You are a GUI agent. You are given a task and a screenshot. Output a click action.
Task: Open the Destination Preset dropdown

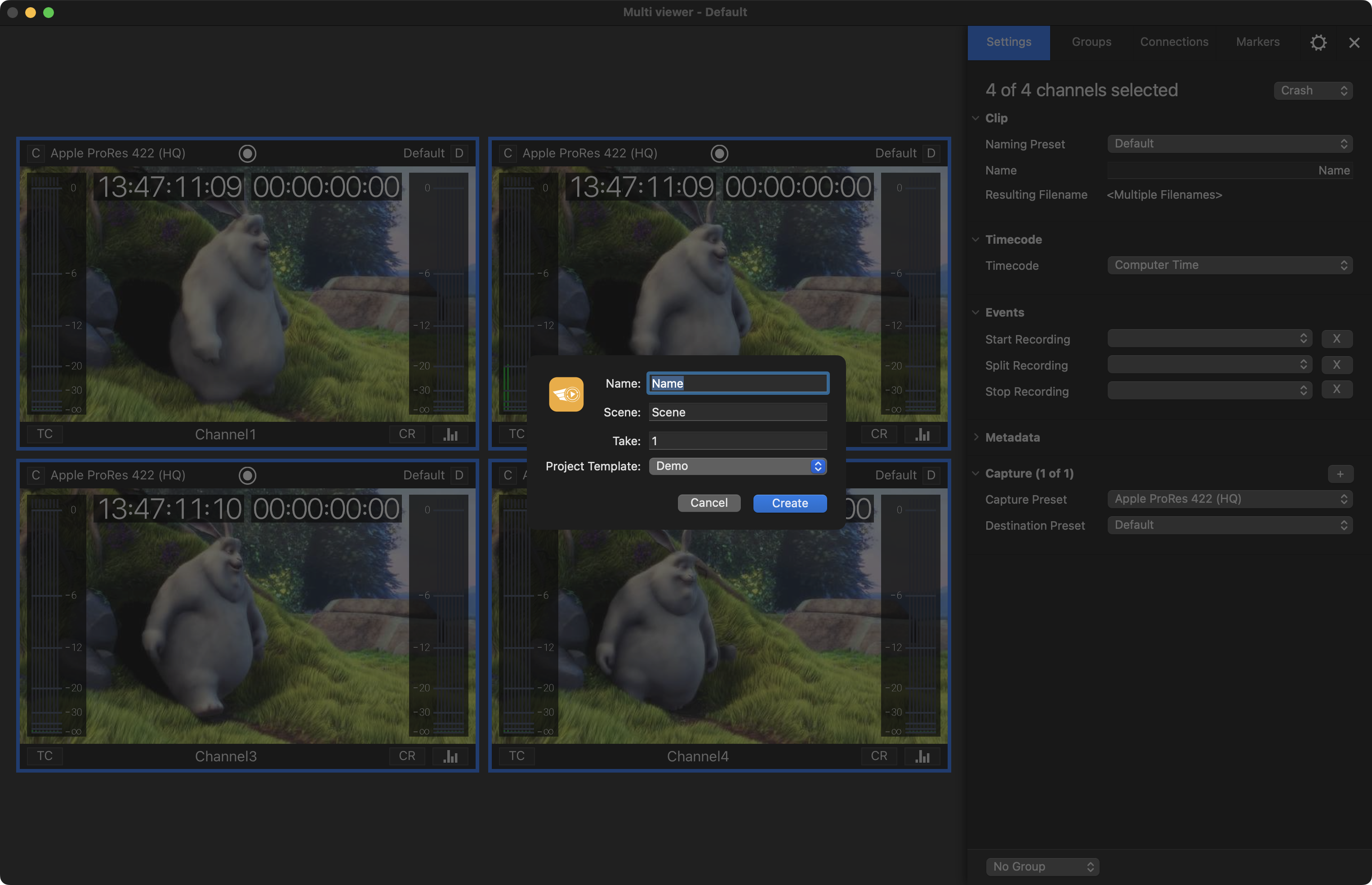point(1230,525)
